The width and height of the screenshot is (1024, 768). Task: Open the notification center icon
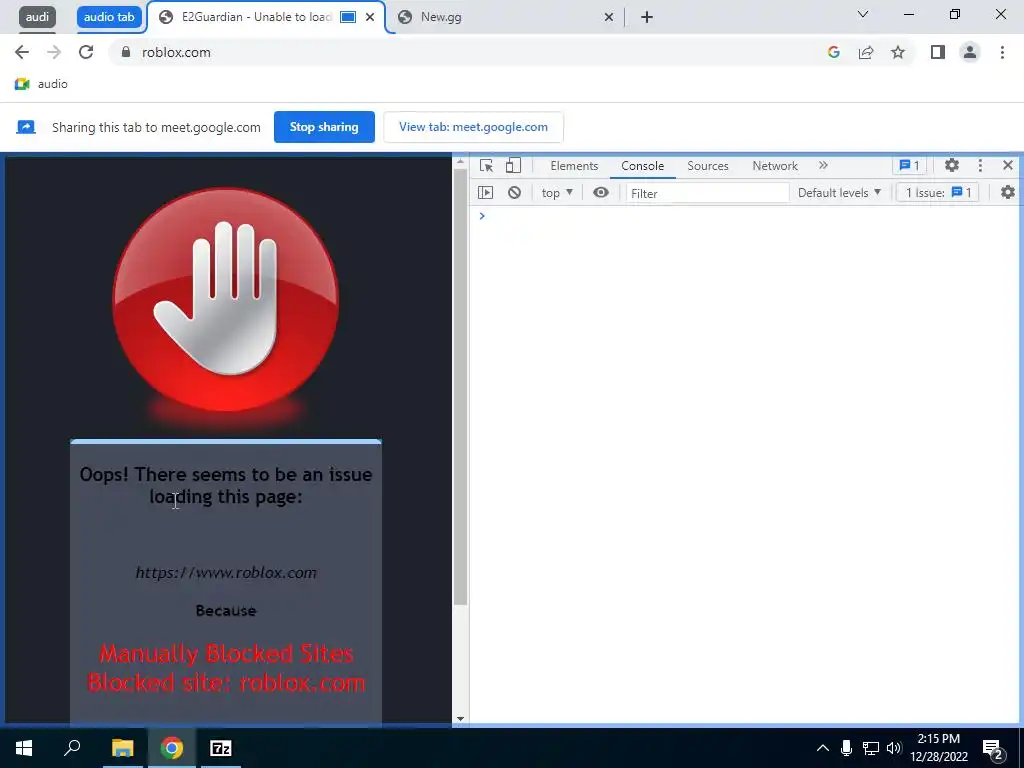993,749
